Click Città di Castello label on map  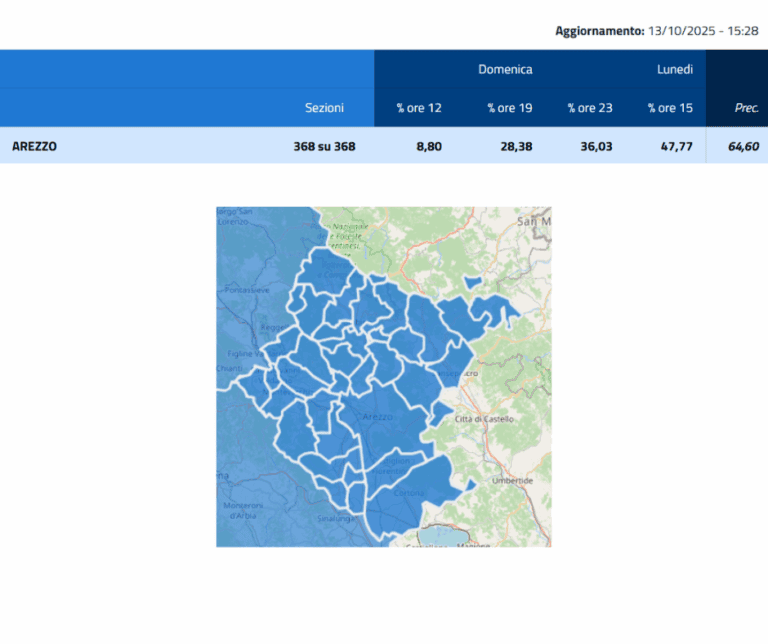point(484,418)
